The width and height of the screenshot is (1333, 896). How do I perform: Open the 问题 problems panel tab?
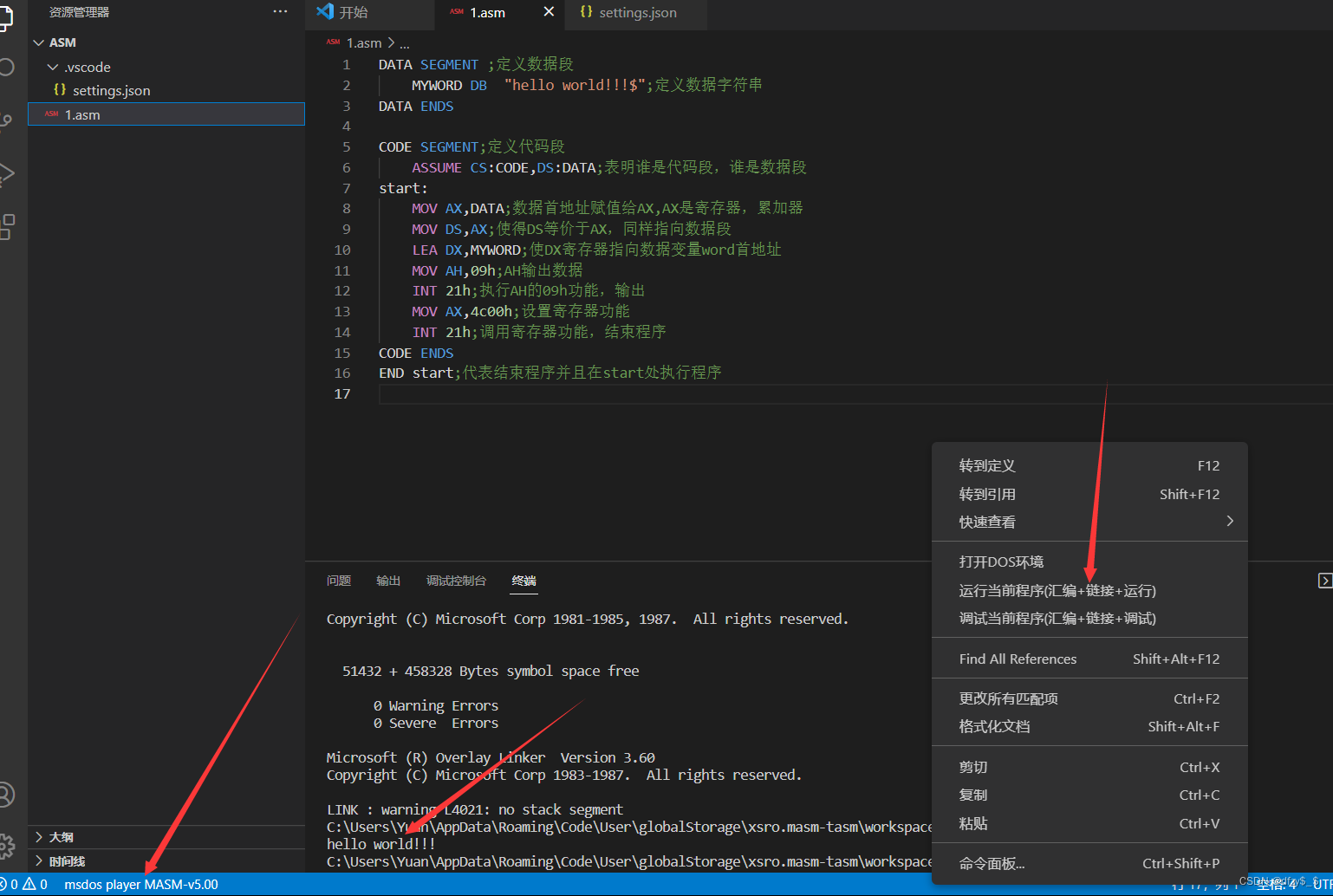point(339,581)
